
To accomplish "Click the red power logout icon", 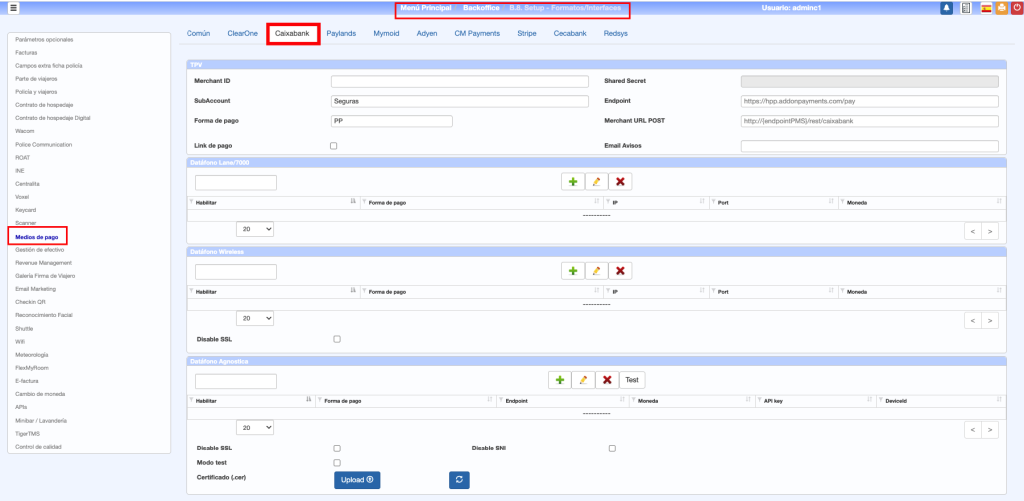I will tap(1015, 8).
